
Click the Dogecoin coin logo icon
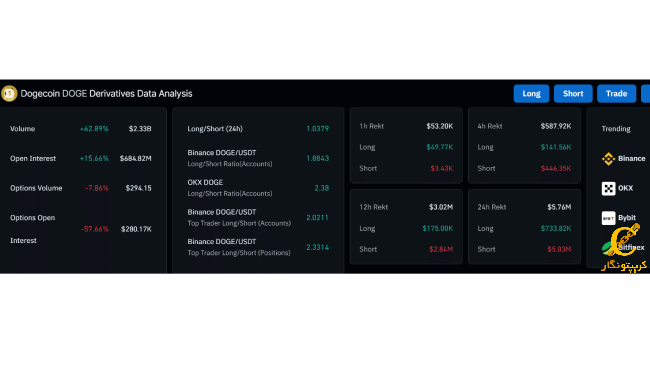pos(9,93)
